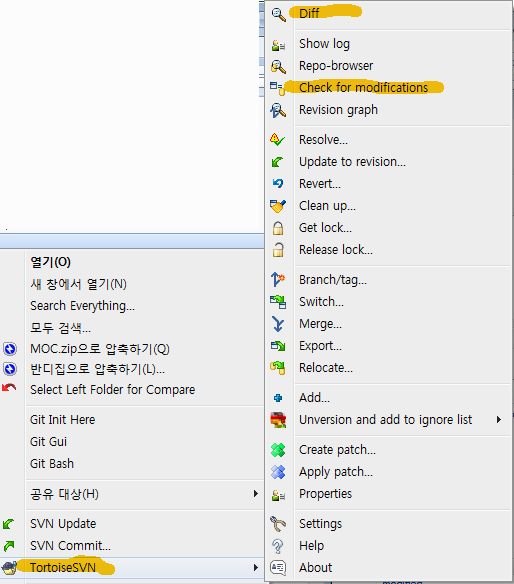Open Properties entry
The width and height of the screenshot is (514, 584).
click(x=326, y=494)
